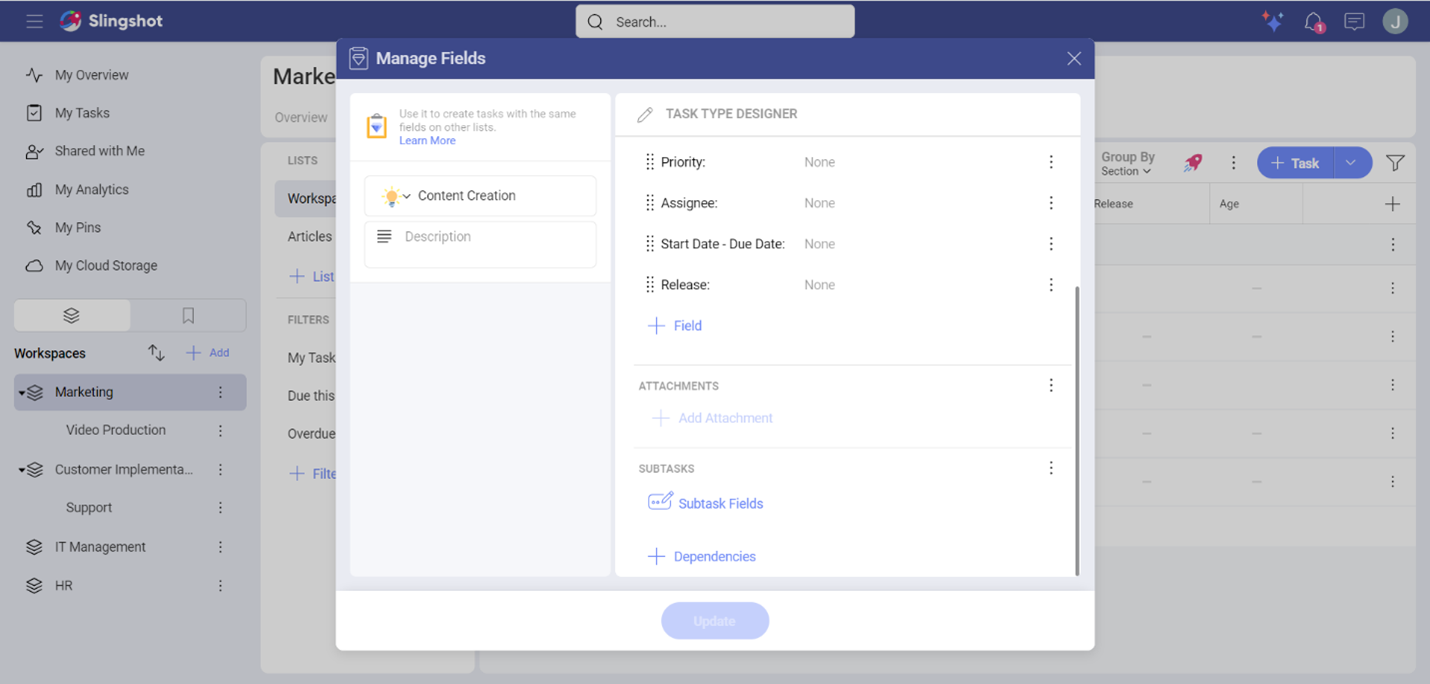Screen dimensions: 1430x684
Task: Open the filter funnel icon
Action: 1395,163
